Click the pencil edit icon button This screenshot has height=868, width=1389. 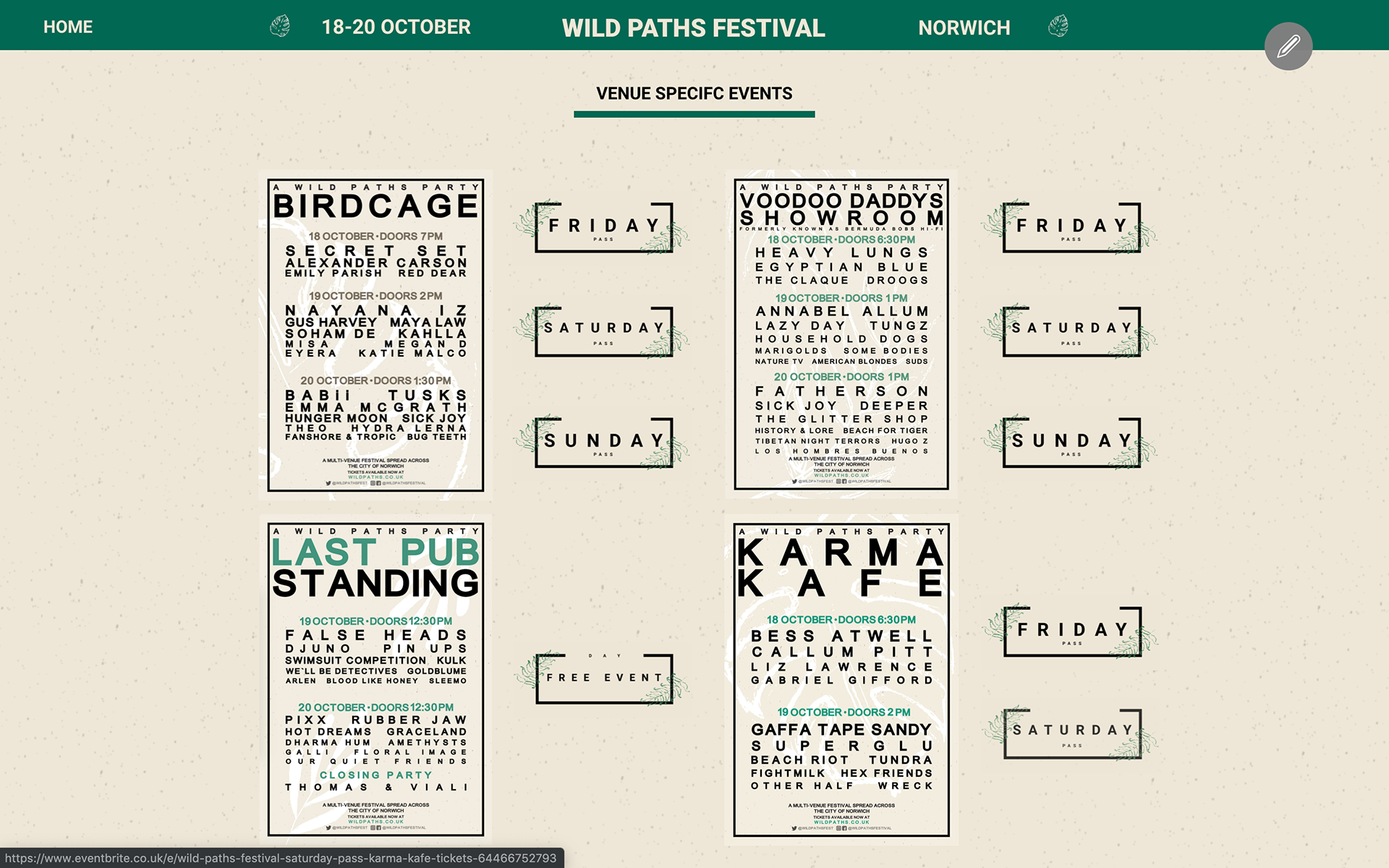(1288, 46)
